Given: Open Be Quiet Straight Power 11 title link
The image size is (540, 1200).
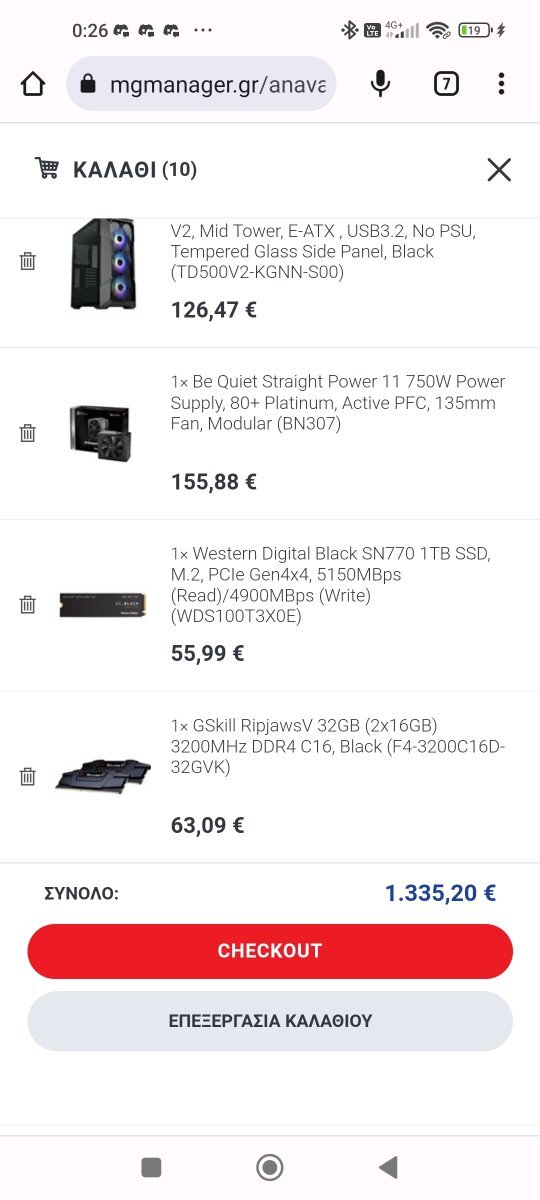Looking at the screenshot, I should pyautogui.click(x=338, y=403).
